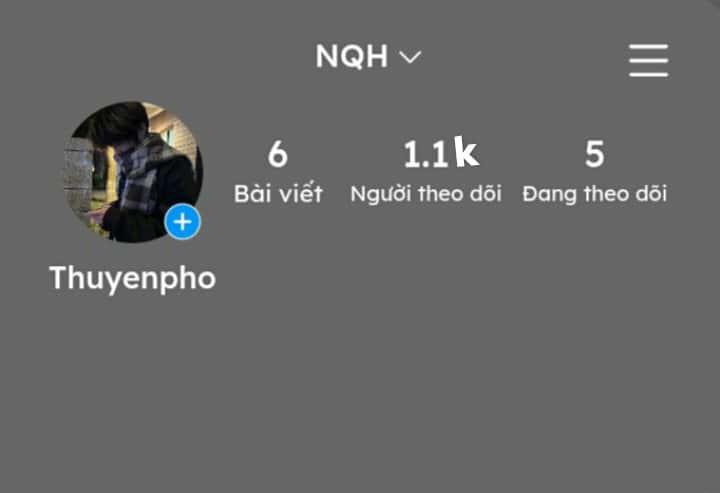The image size is (720, 493).
Task: Open the NQH account switcher
Action: click(x=368, y=56)
